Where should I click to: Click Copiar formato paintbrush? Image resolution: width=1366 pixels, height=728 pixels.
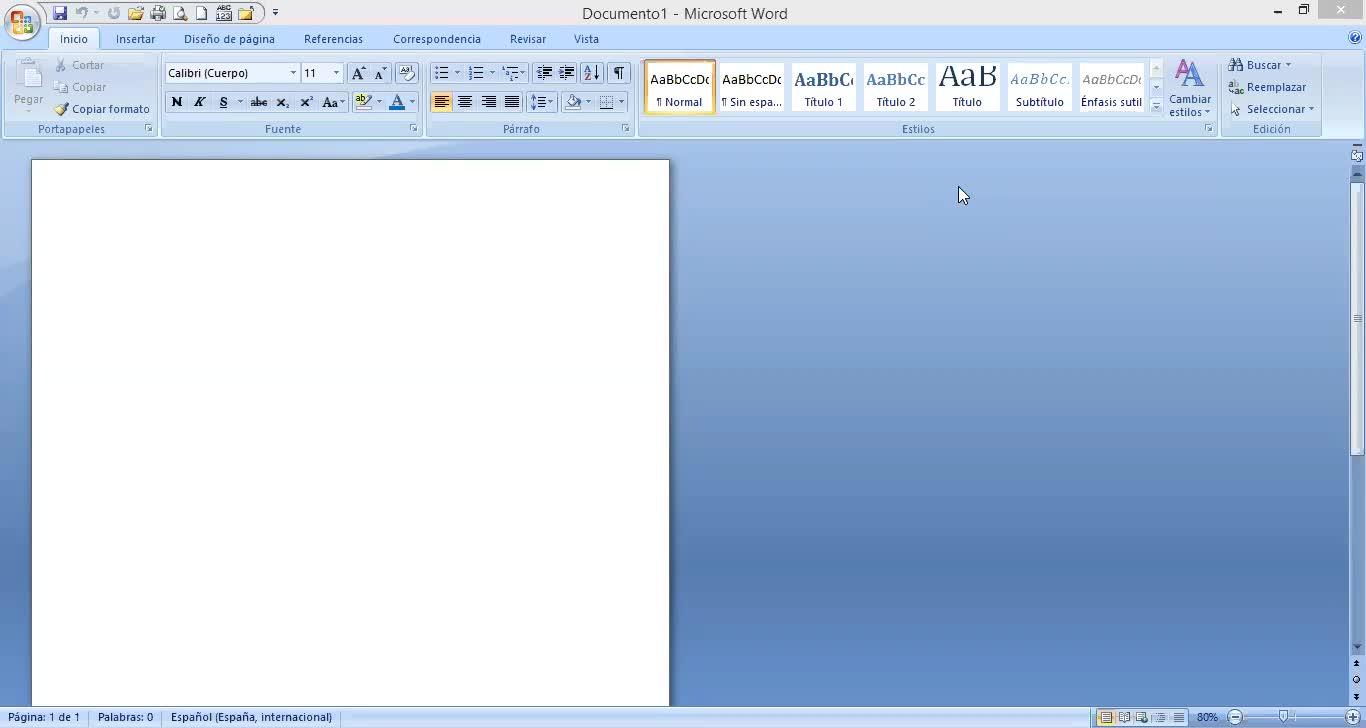point(102,109)
